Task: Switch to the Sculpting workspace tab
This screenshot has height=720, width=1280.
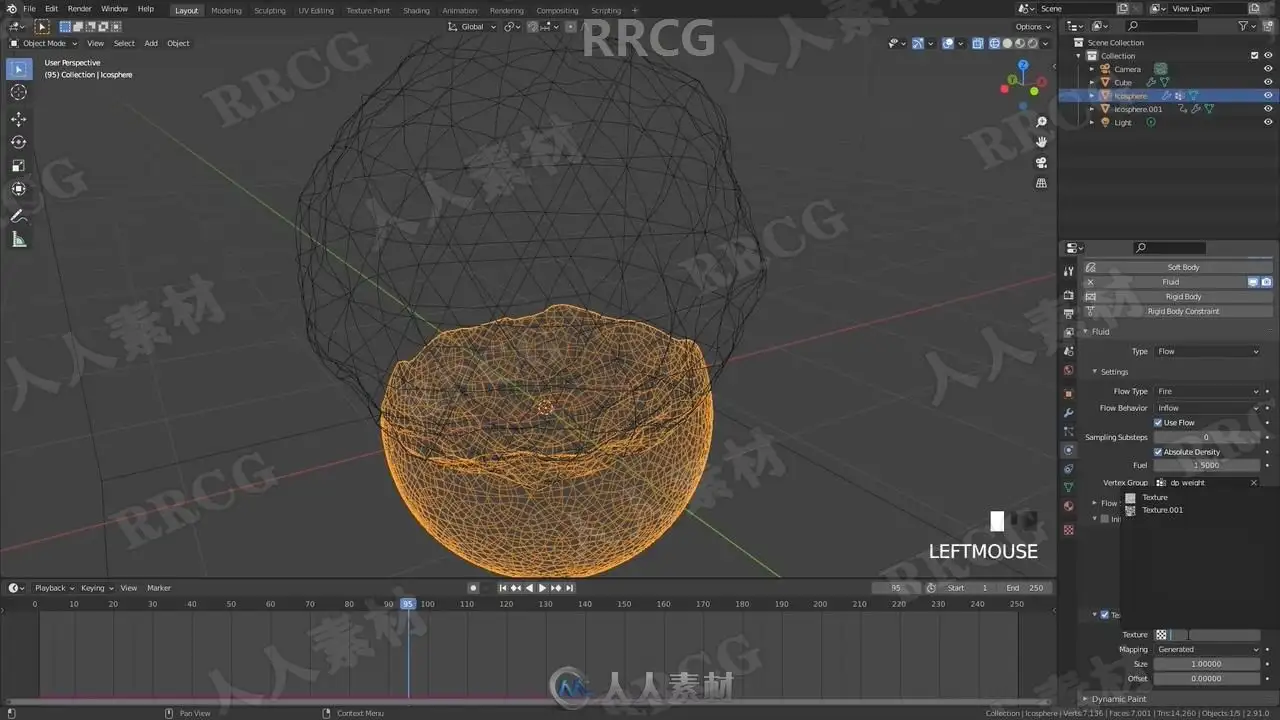Action: pyautogui.click(x=269, y=10)
